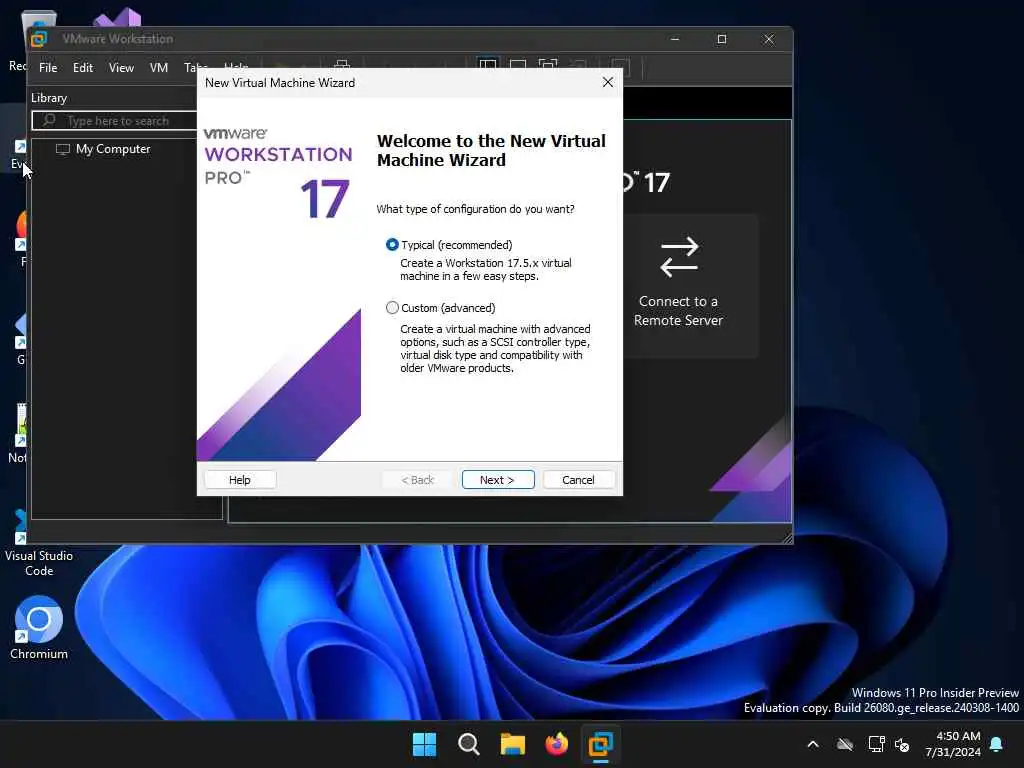Click the VMware window bottom-right resize grip
Screen dimensions: 1024x768
pos(787,537)
